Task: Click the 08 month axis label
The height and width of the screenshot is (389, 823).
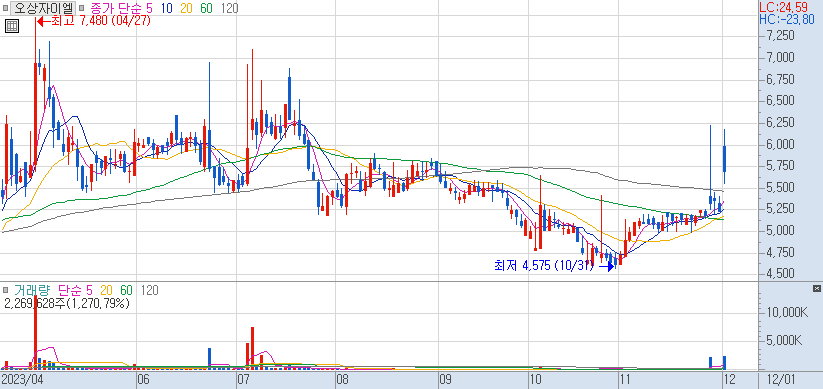Action: pyautogui.click(x=343, y=379)
